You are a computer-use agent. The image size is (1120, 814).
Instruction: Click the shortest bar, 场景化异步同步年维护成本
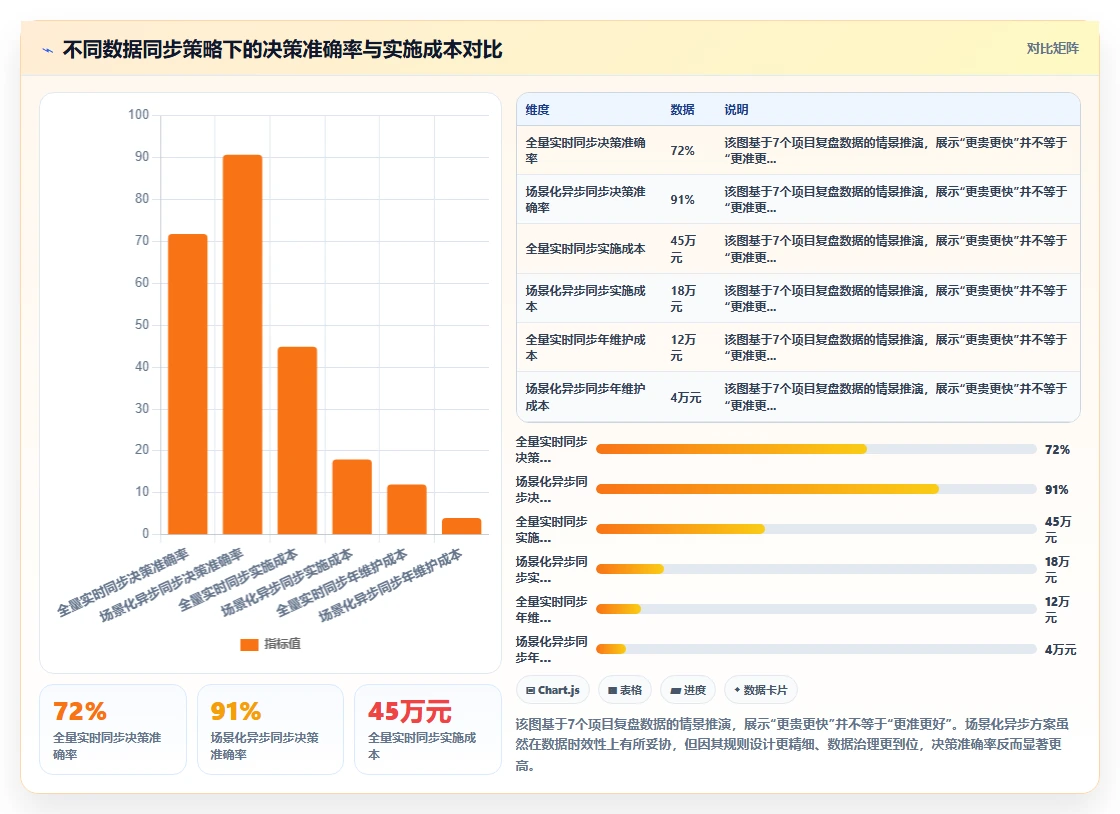461,526
